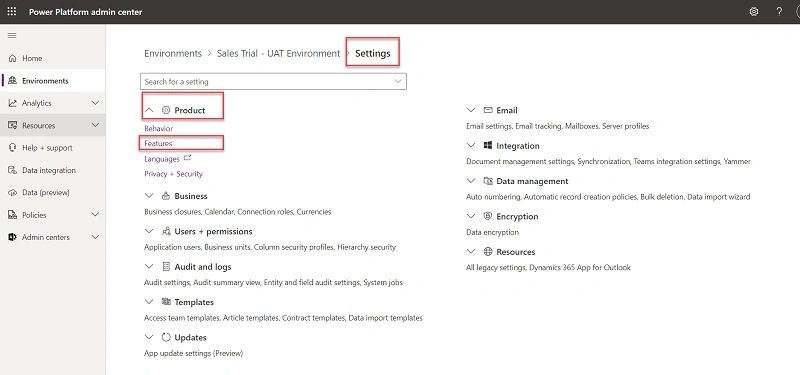Screen dimensions: 800x375
Task: Click the Templates icon
Action: [166, 302]
